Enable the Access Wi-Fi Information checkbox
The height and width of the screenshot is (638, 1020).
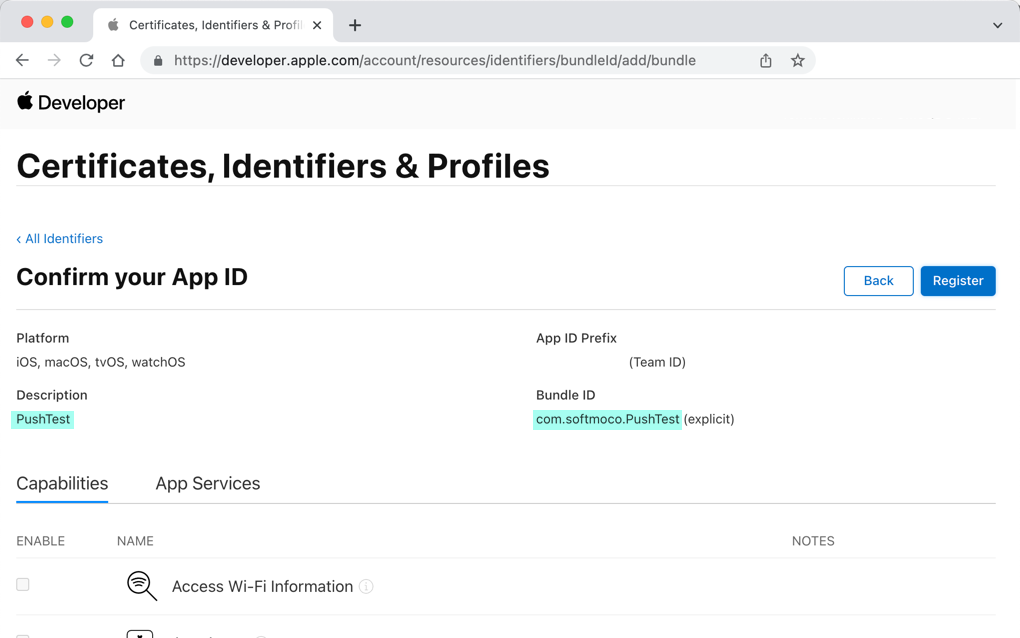(x=23, y=585)
